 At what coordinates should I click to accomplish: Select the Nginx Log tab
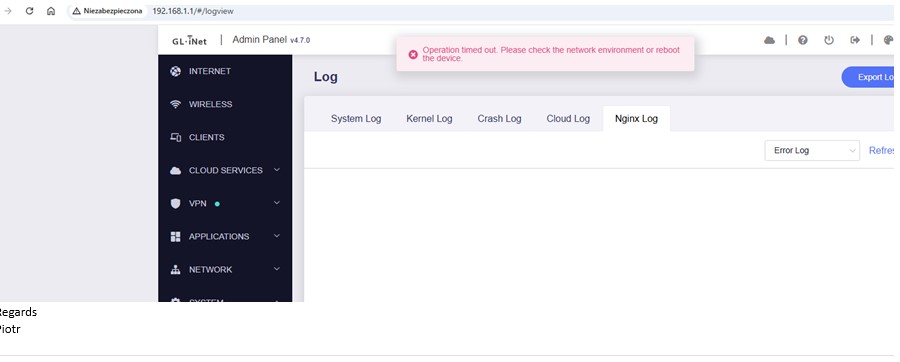637,119
